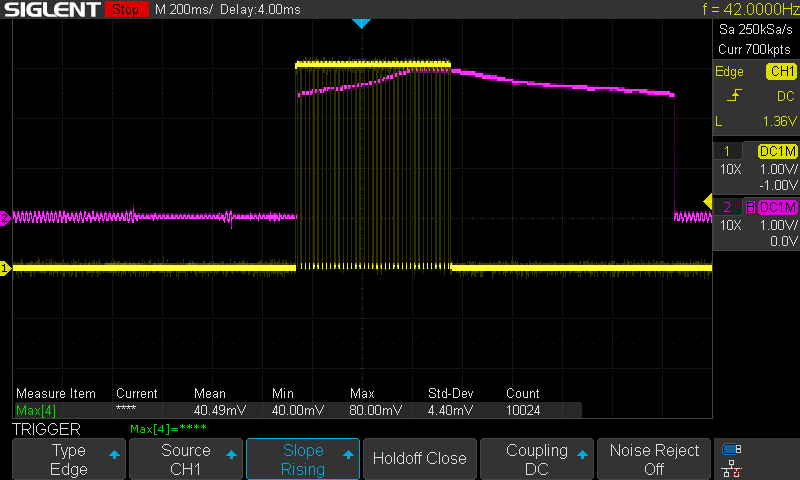
Task: Click the channel 1 ground marker on left edge
Action: (5, 268)
